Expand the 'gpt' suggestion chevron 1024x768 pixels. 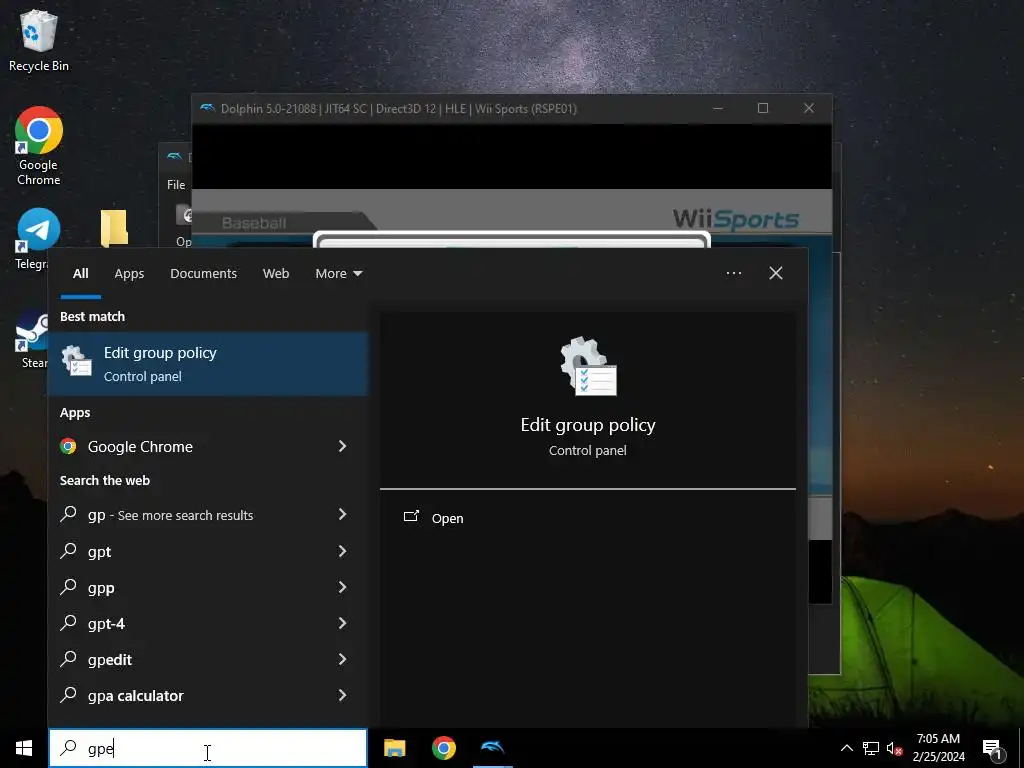342,551
